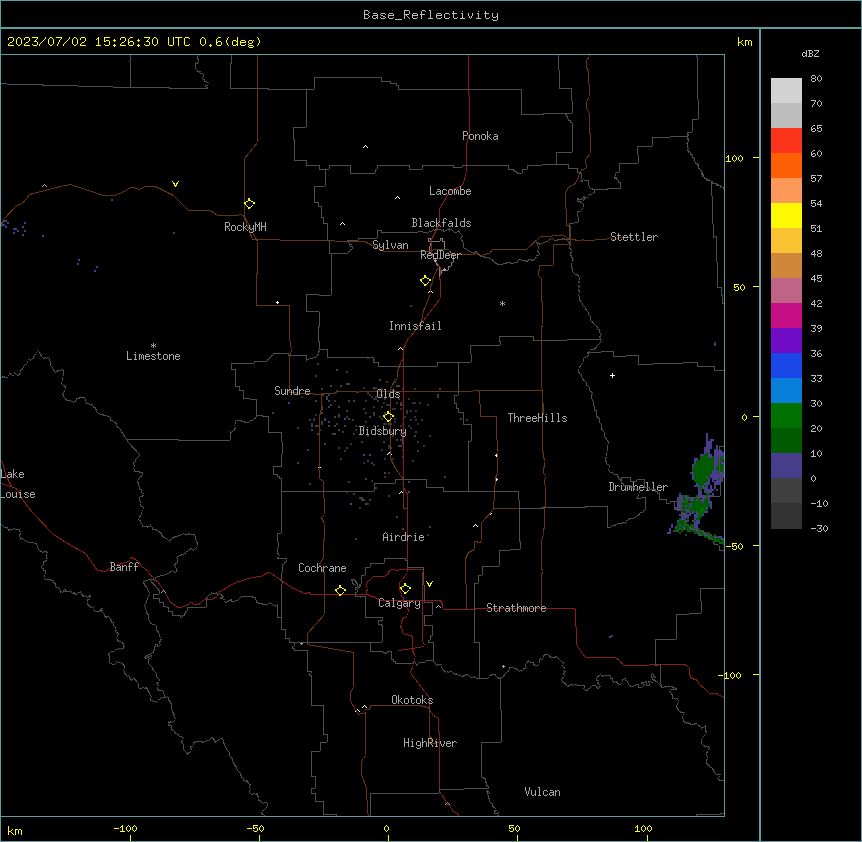Click the 50 tick on right vertical axis
Image resolution: width=862 pixels, height=842 pixels.
[x=739, y=287]
